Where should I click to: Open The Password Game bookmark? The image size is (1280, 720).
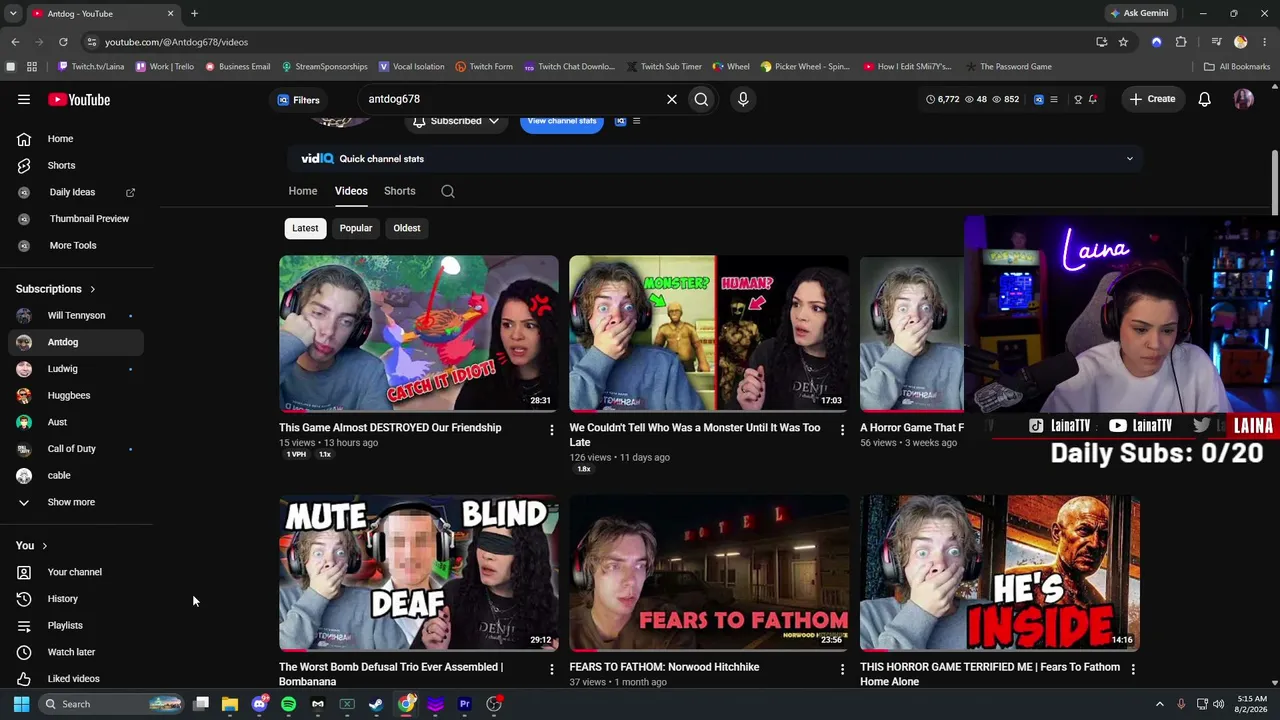point(1009,67)
